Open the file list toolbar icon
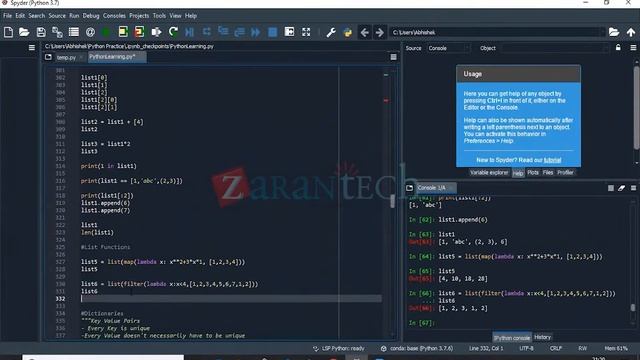The height and width of the screenshot is (360, 640). click(x=74, y=32)
